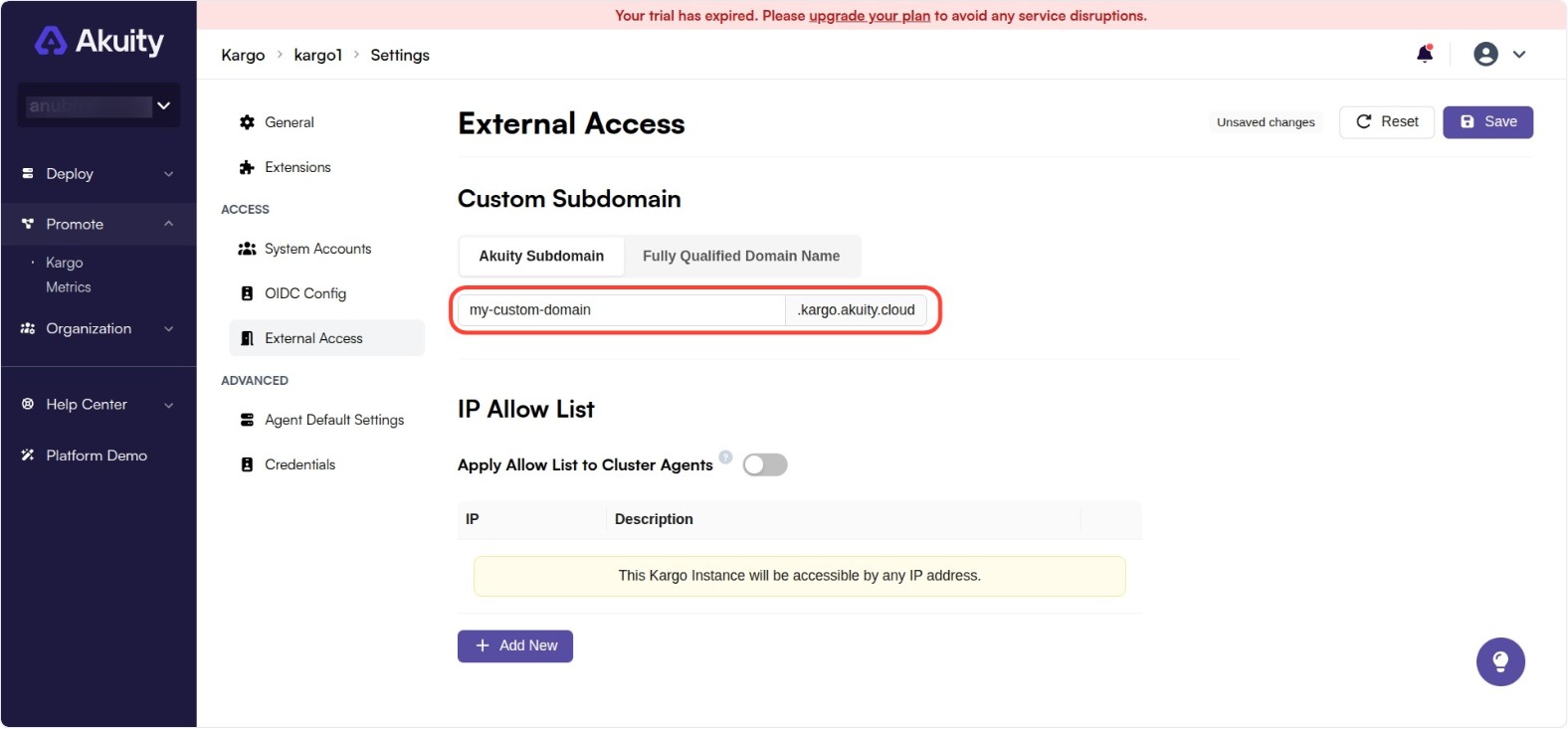Open Agent Default Settings icon

pyautogui.click(x=247, y=419)
